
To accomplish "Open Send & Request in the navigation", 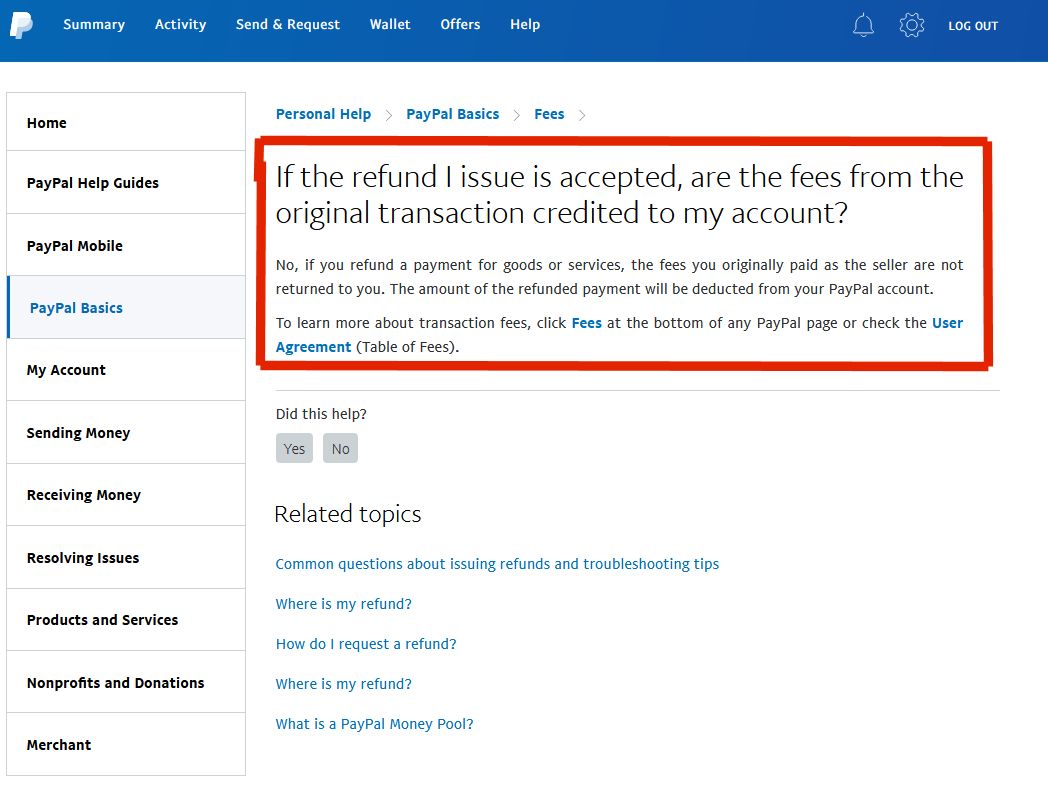I will click(287, 25).
